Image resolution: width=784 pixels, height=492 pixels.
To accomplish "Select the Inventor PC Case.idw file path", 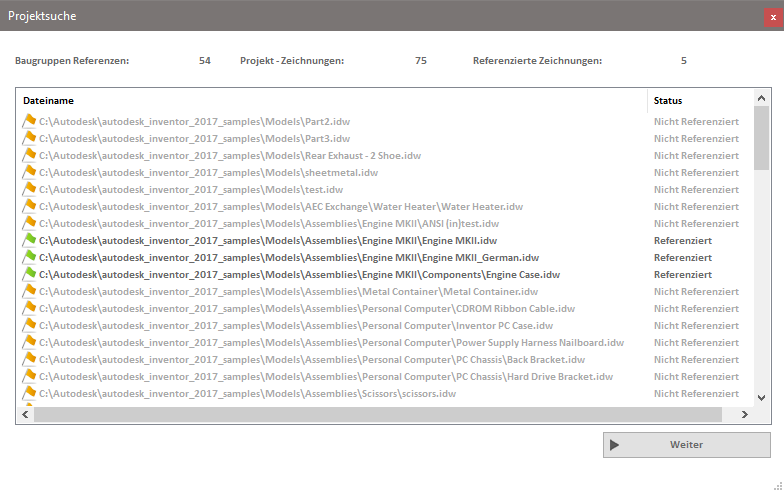I will click(296, 326).
